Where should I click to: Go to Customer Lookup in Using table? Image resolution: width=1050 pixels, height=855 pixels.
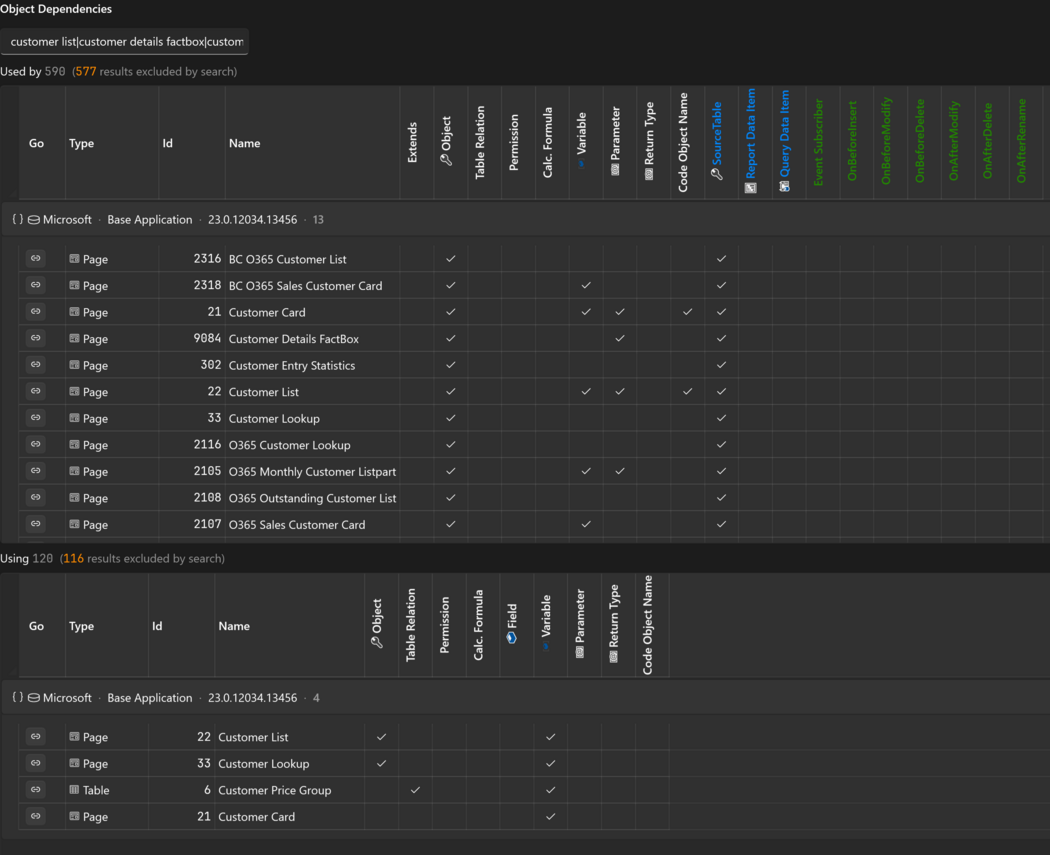(35, 763)
